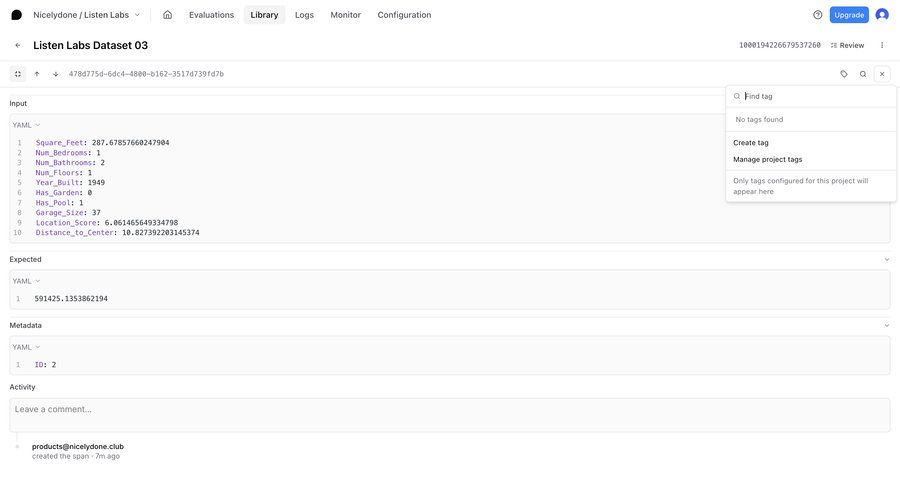Open the dataset more-options kebab menu
The height and width of the screenshot is (484, 900).
882,45
